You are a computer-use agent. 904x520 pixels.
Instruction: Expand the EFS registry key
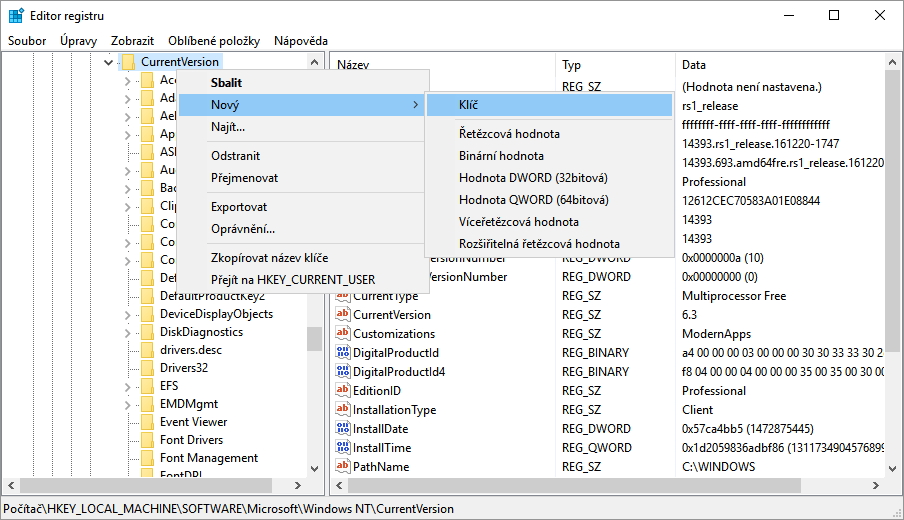click(127, 386)
